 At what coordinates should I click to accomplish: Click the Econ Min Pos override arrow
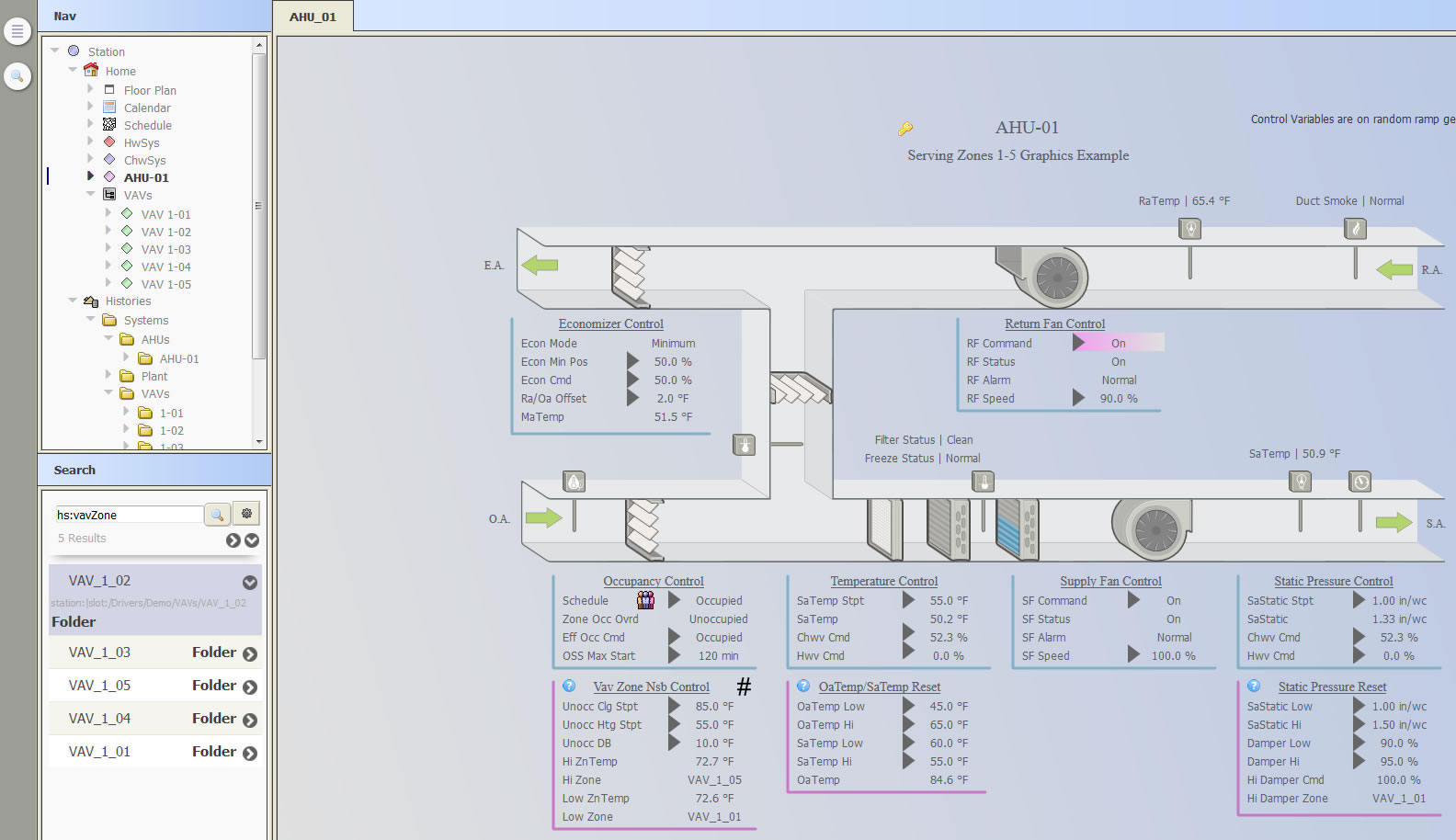coord(632,361)
